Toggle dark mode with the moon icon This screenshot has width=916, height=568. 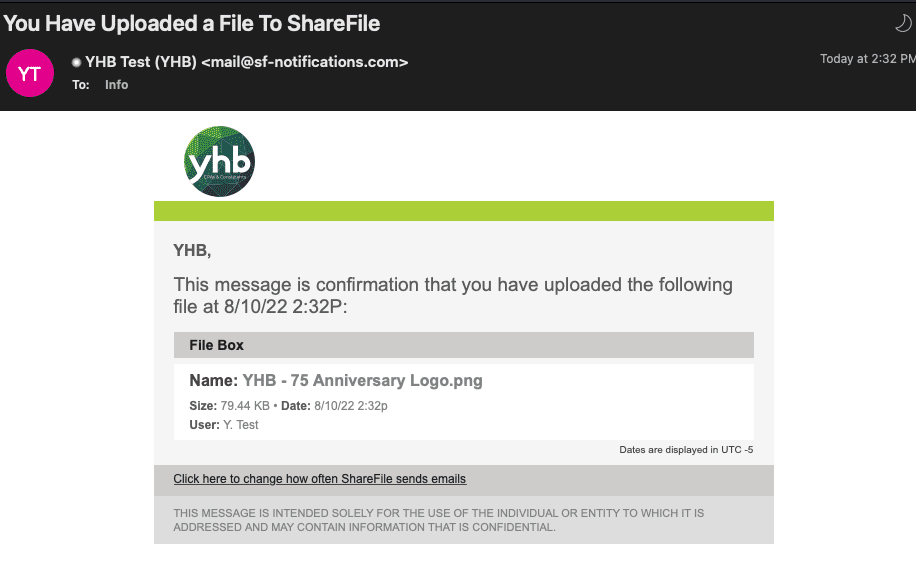click(903, 23)
